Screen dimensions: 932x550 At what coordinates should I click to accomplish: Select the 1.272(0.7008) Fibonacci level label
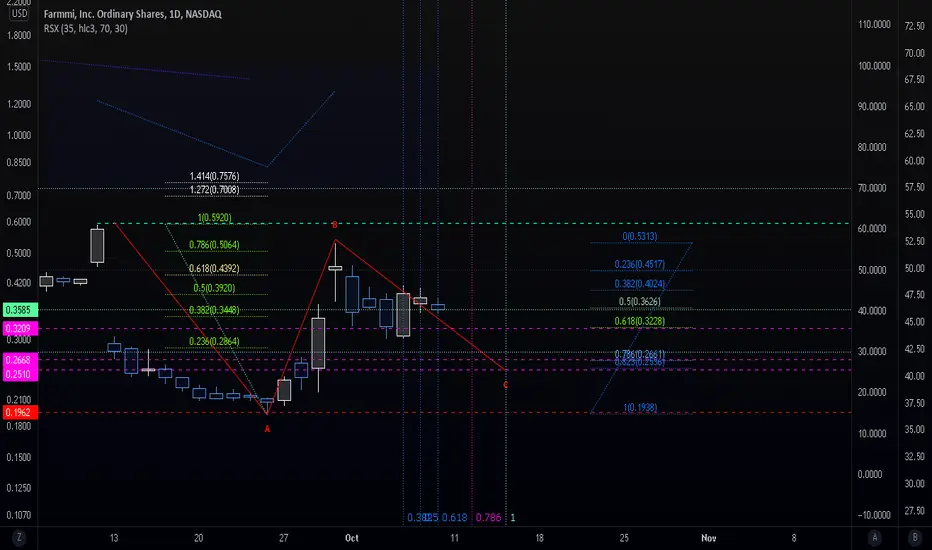[215, 190]
